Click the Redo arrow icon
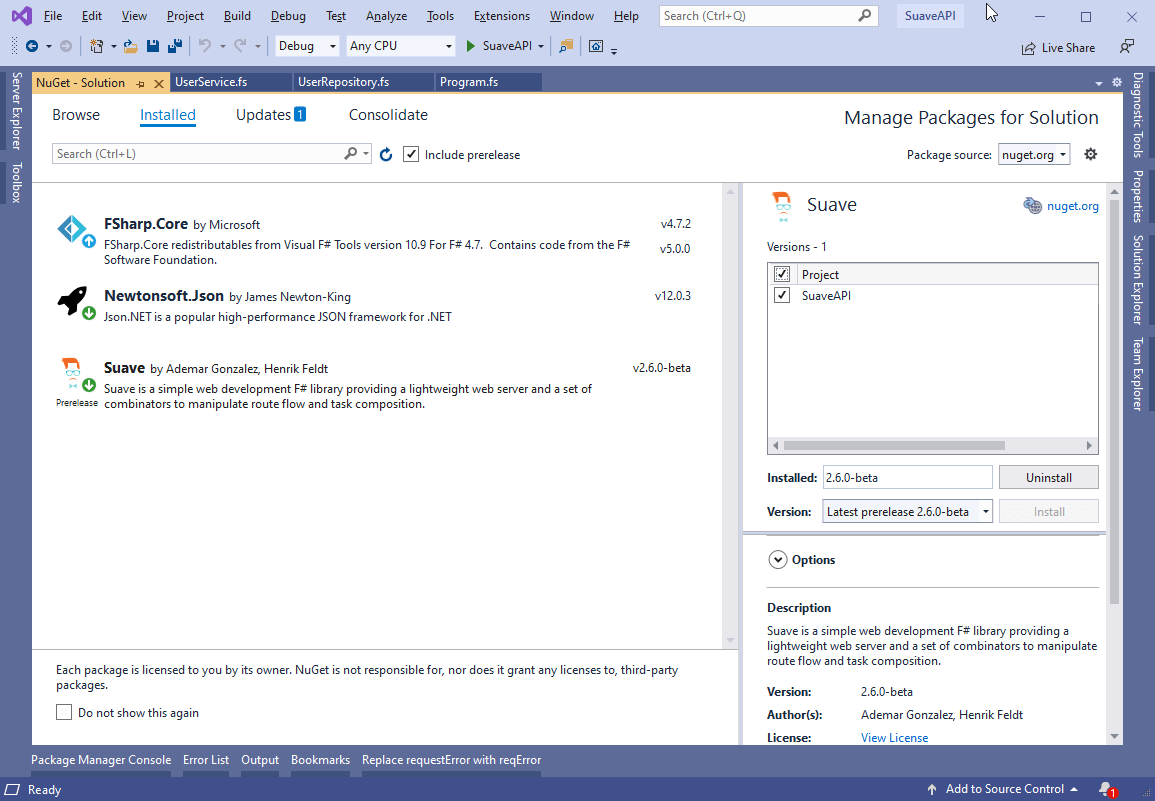The width and height of the screenshot is (1155, 801). coord(240,46)
